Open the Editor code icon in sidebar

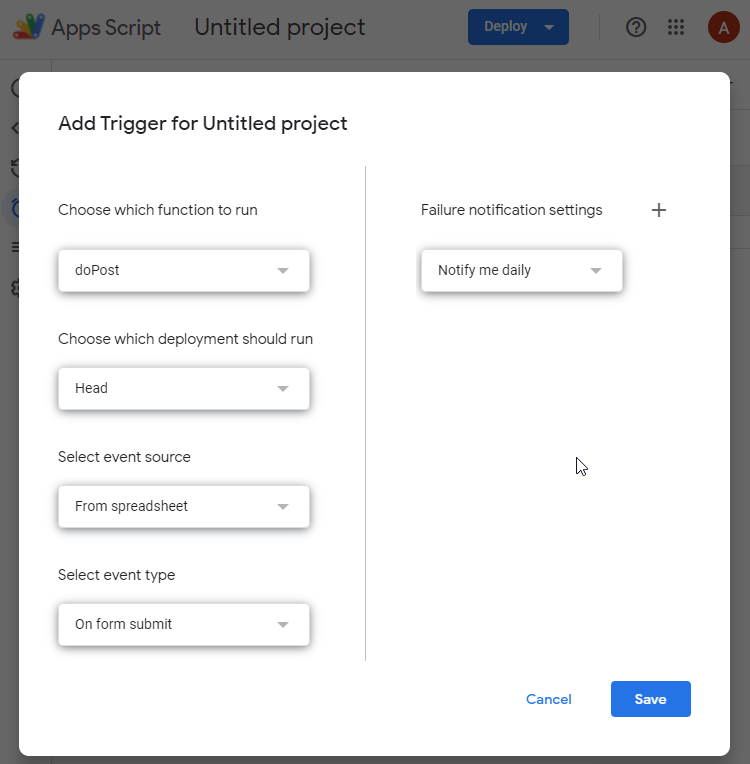pos(15,128)
